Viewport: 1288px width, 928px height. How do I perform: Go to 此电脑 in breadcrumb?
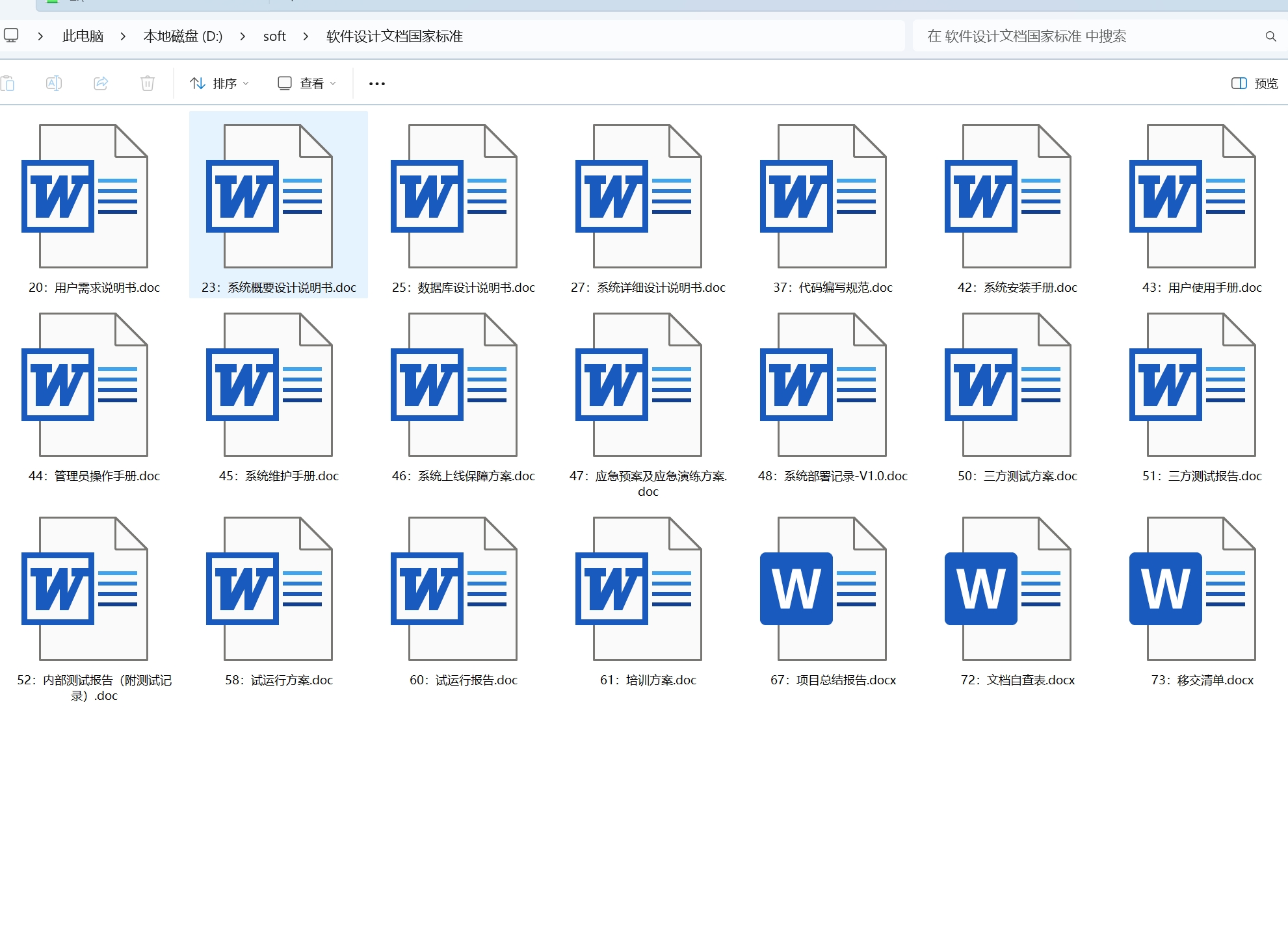click(83, 36)
